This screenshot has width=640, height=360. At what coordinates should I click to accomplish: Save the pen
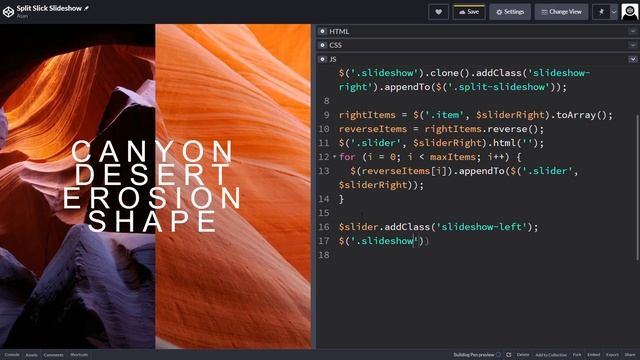pos(469,12)
